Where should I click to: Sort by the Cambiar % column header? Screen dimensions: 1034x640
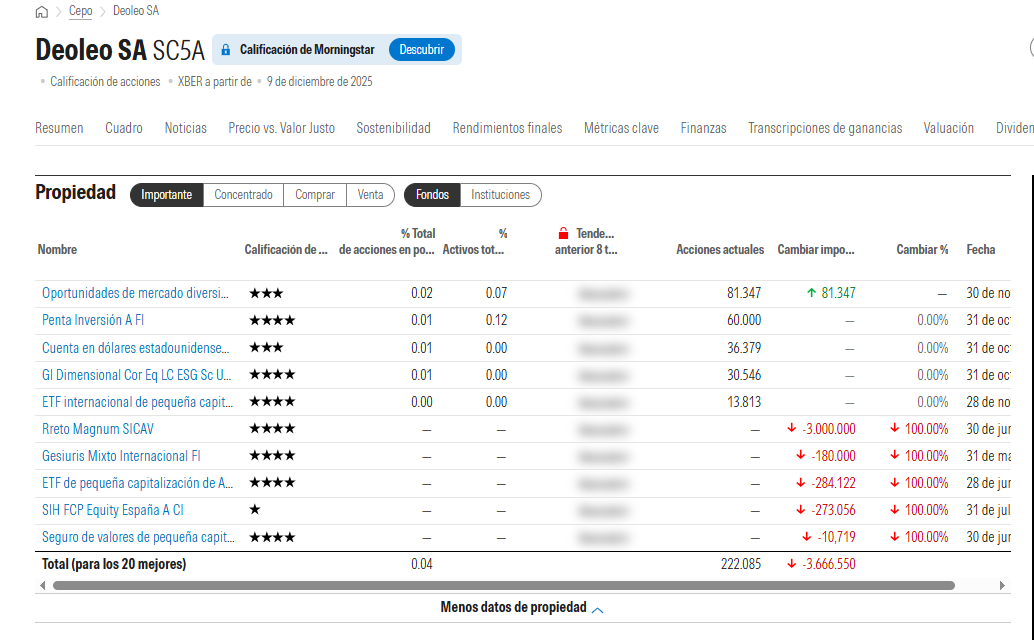click(921, 250)
